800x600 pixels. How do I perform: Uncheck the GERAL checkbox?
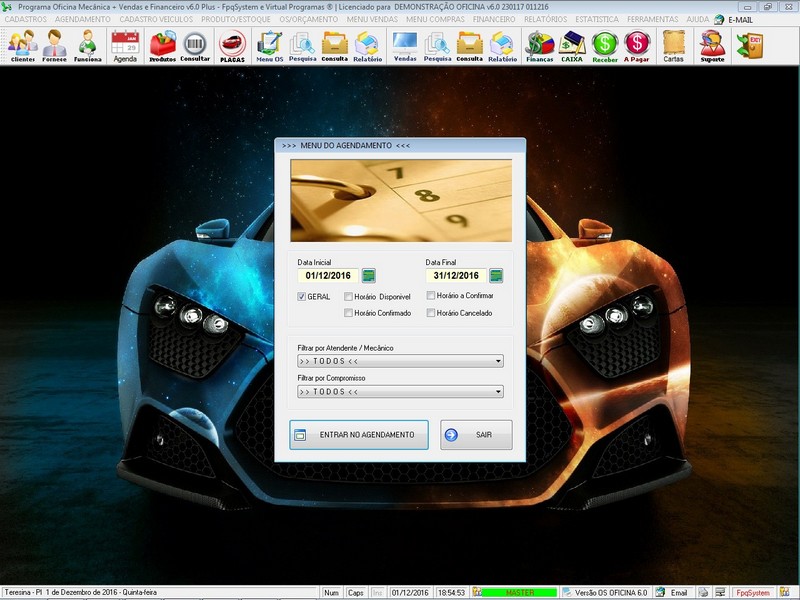point(302,296)
